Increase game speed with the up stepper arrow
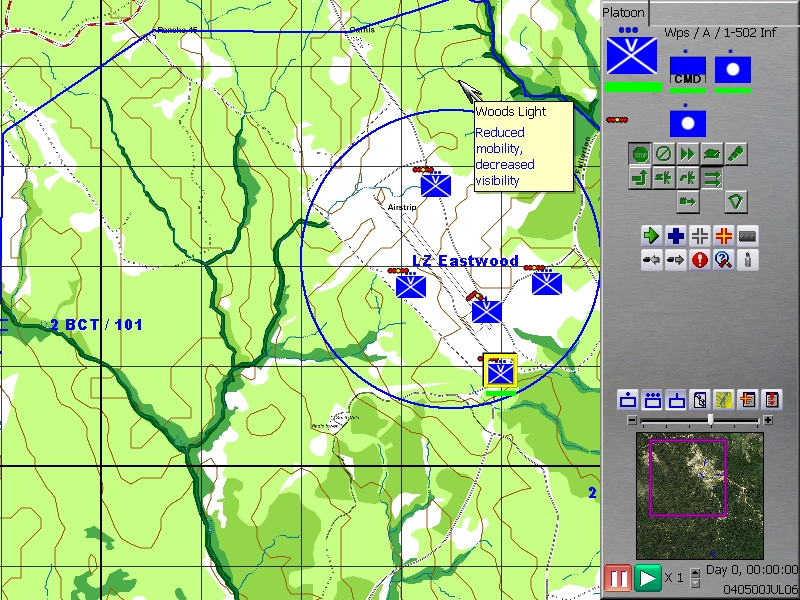This screenshot has height=600, width=800. tap(696, 572)
